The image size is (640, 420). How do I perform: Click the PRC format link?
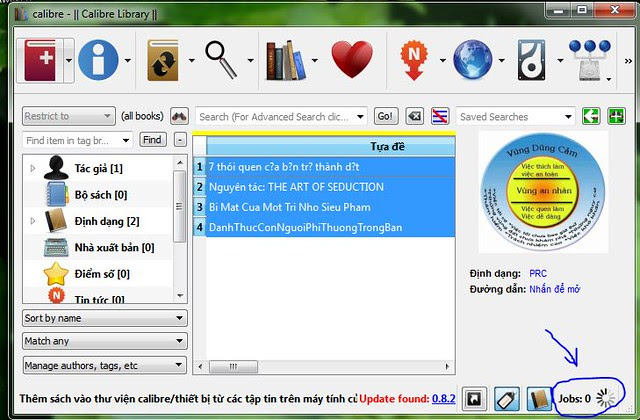click(538, 273)
